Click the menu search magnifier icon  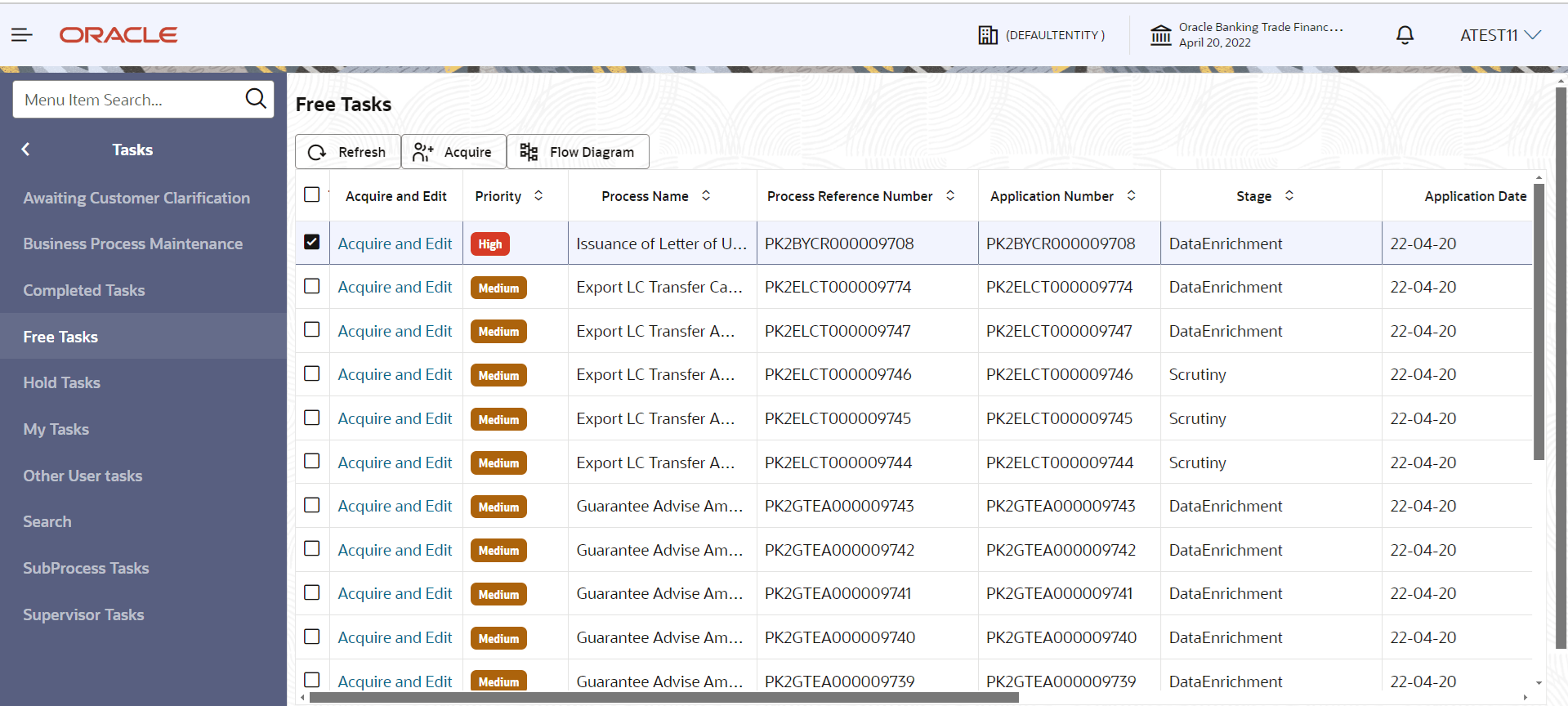click(256, 99)
